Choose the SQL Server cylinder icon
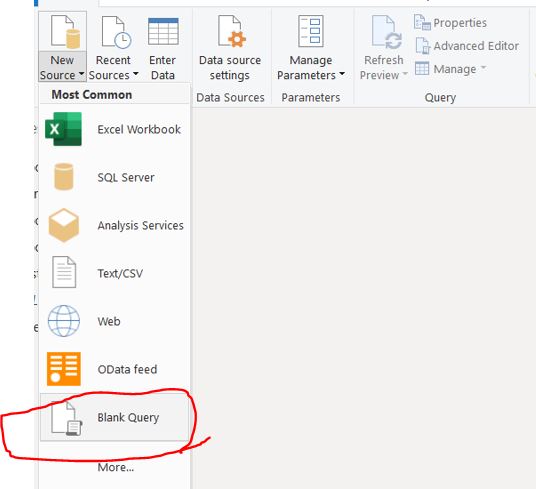Image resolution: width=536 pixels, height=489 pixels. (64, 177)
